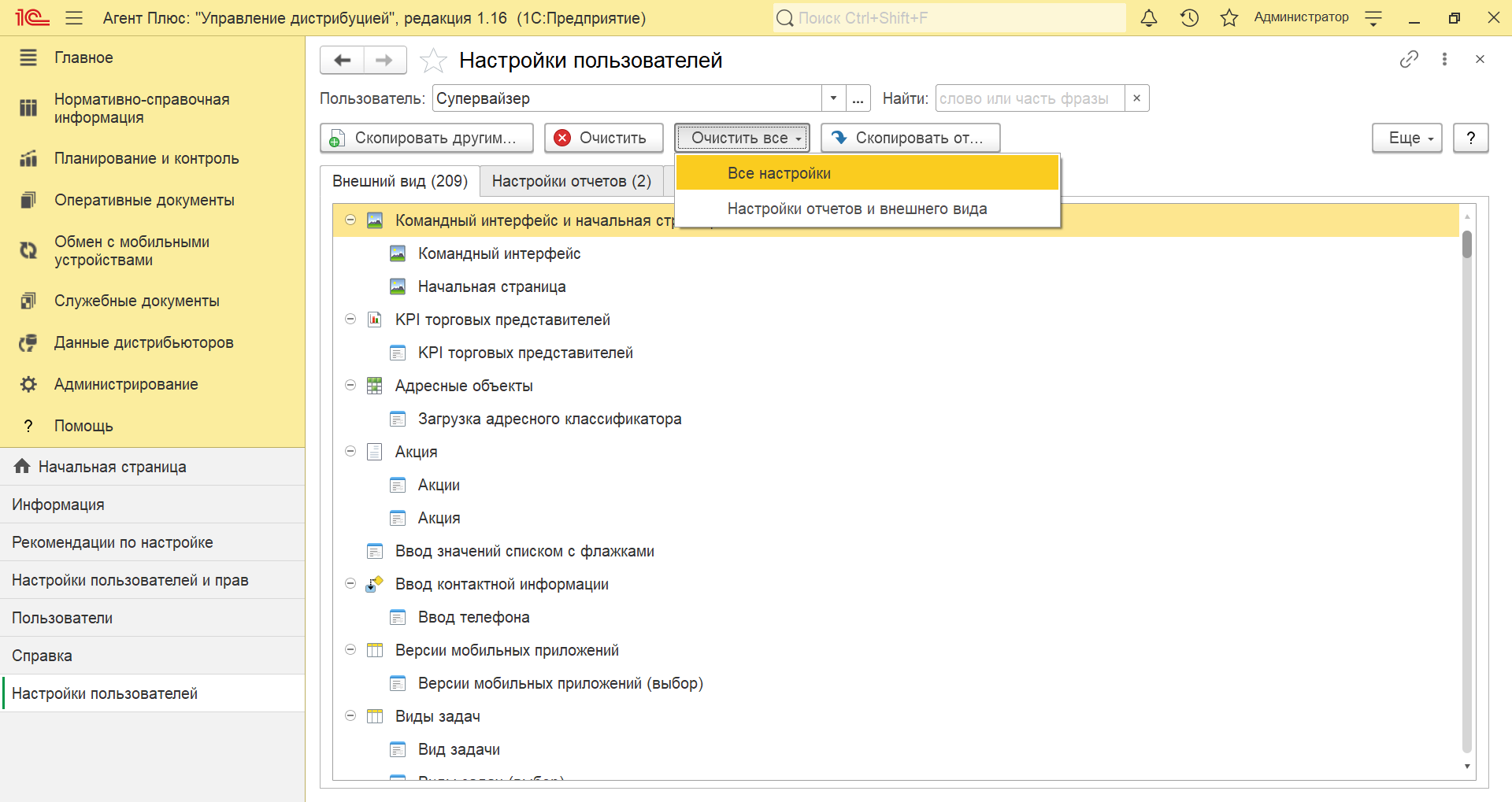Viewport: 1512px width, 802px height.
Task: Open the Пользователи panel item
Action: 152,618
